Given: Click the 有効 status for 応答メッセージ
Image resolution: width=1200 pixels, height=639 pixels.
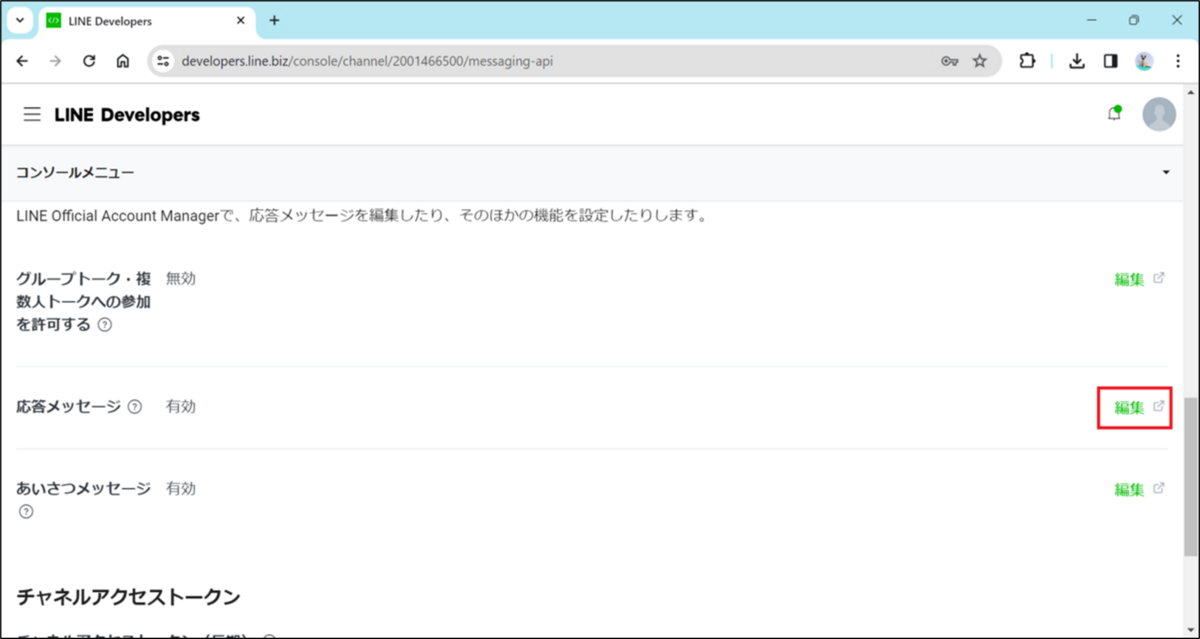Looking at the screenshot, I should click(181, 406).
